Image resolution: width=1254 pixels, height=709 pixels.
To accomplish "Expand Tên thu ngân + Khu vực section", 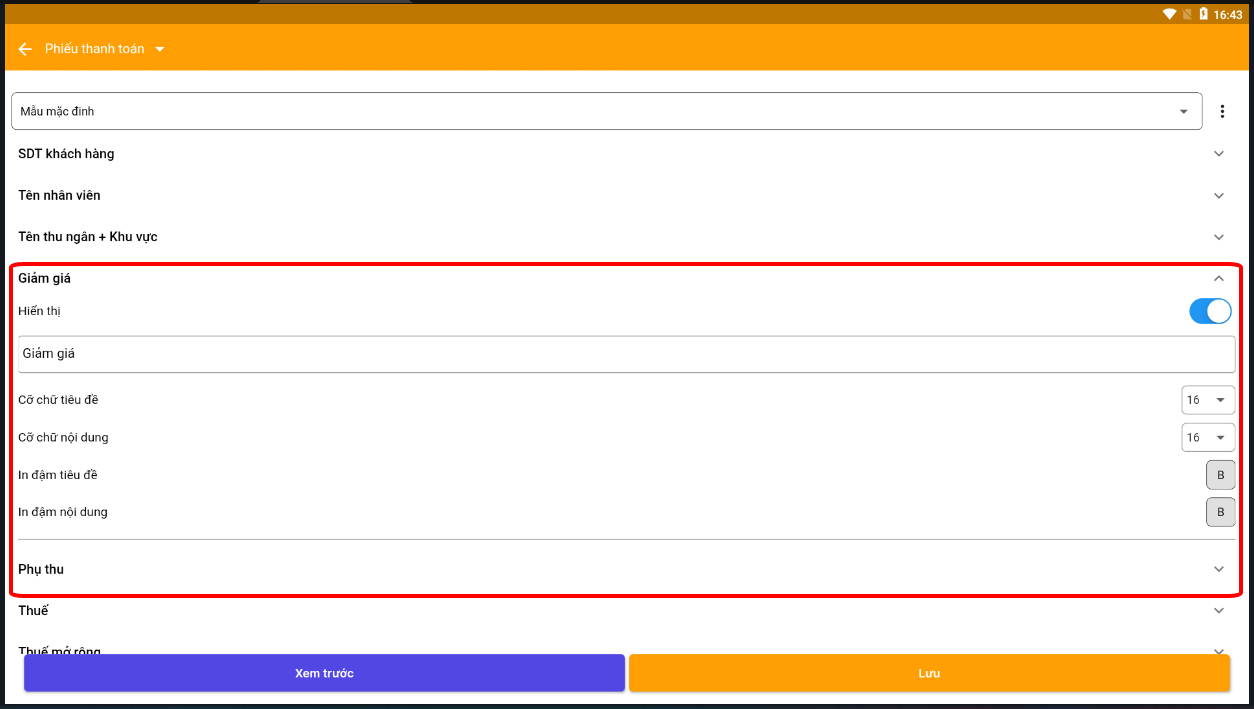I will pos(1218,238).
